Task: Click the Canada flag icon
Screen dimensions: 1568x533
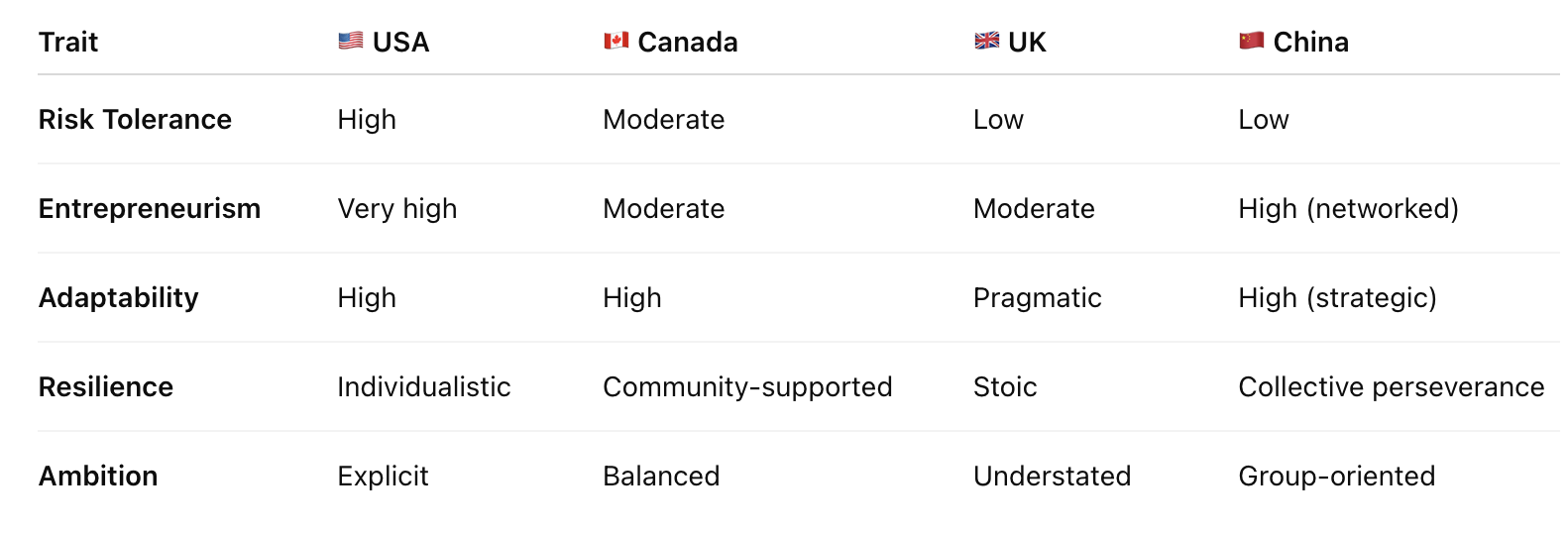Action: pos(616,41)
